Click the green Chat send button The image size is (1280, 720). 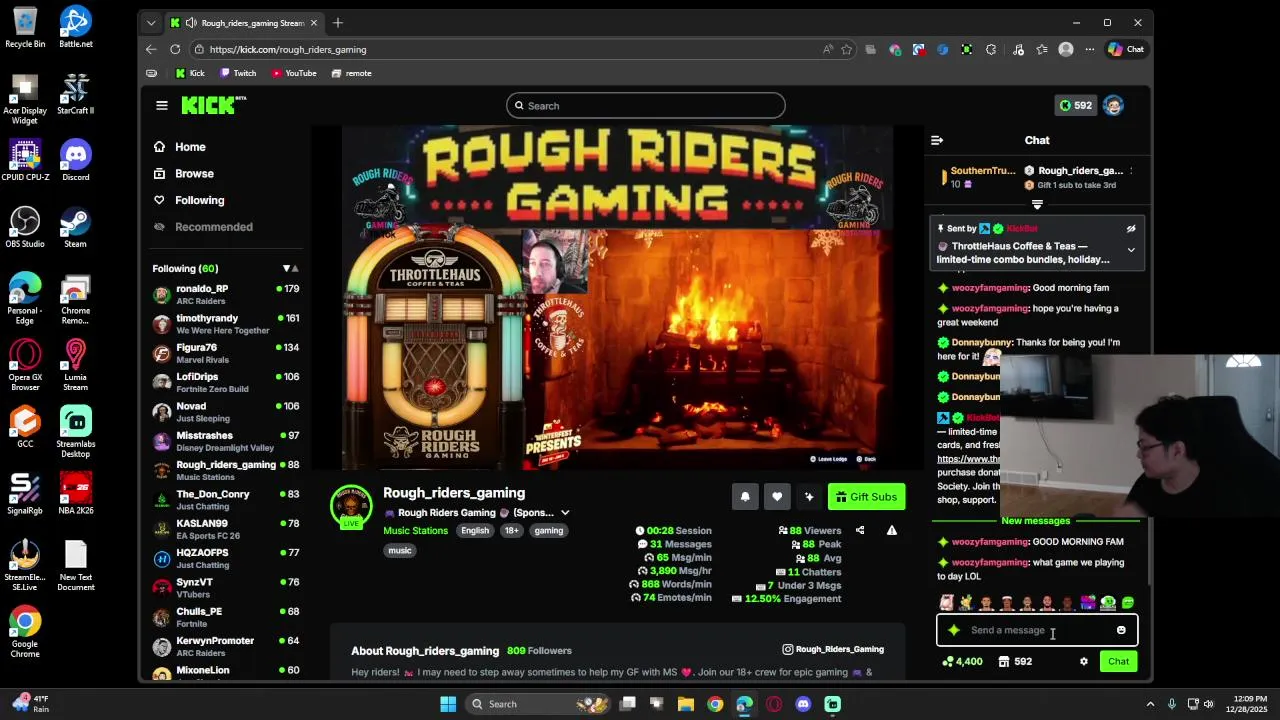coord(1118,661)
